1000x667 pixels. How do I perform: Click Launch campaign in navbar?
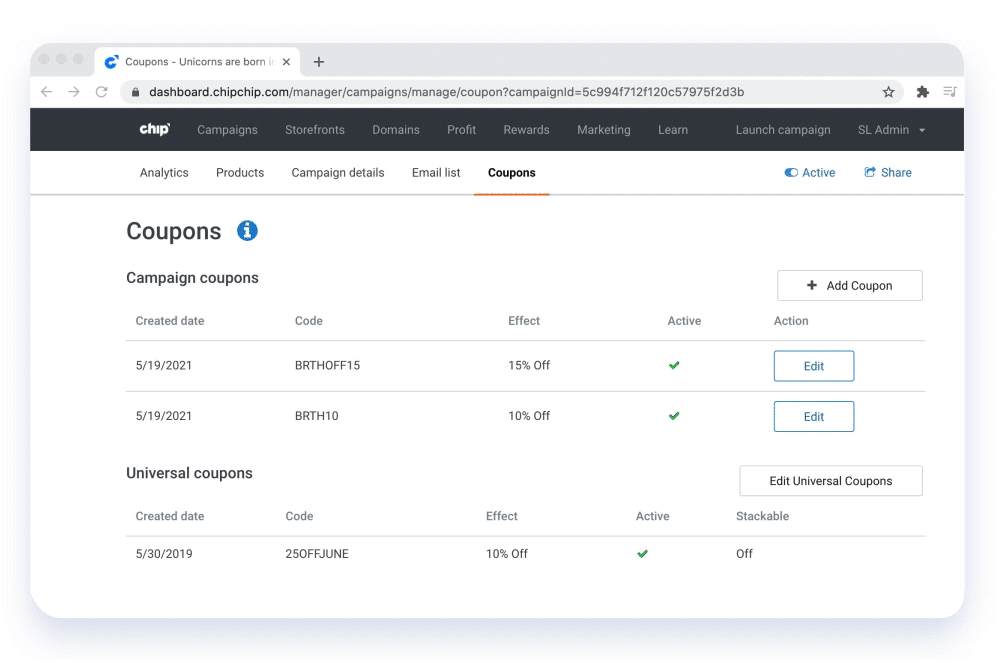(x=783, y=129)
